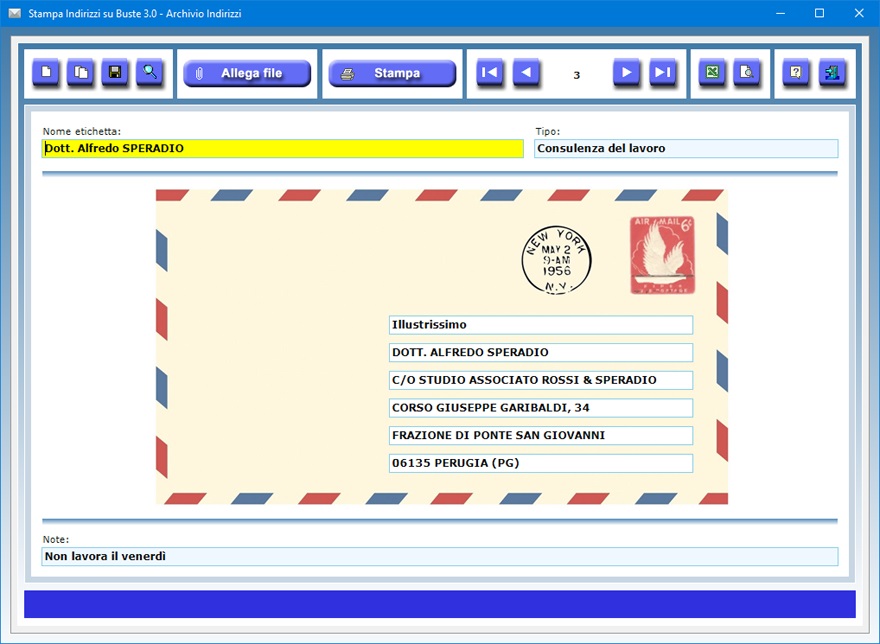Image resolution: width=880 pixels, height=644 pixels.
Task: Export archive with the Excel icon
Action: coord(712,72)
